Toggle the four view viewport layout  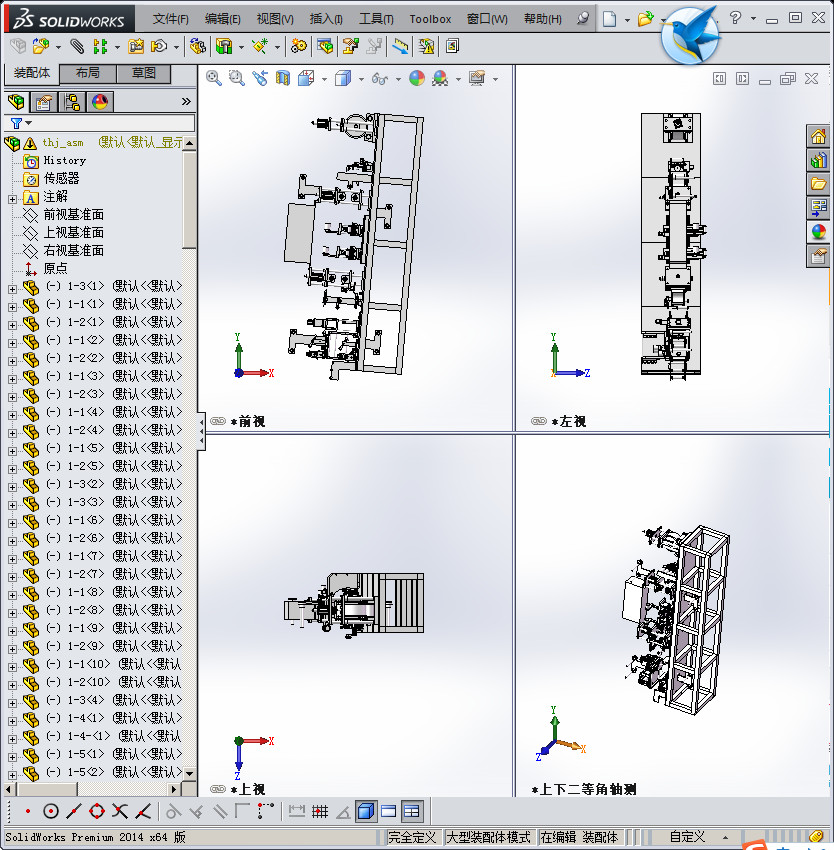click(412, 812)
